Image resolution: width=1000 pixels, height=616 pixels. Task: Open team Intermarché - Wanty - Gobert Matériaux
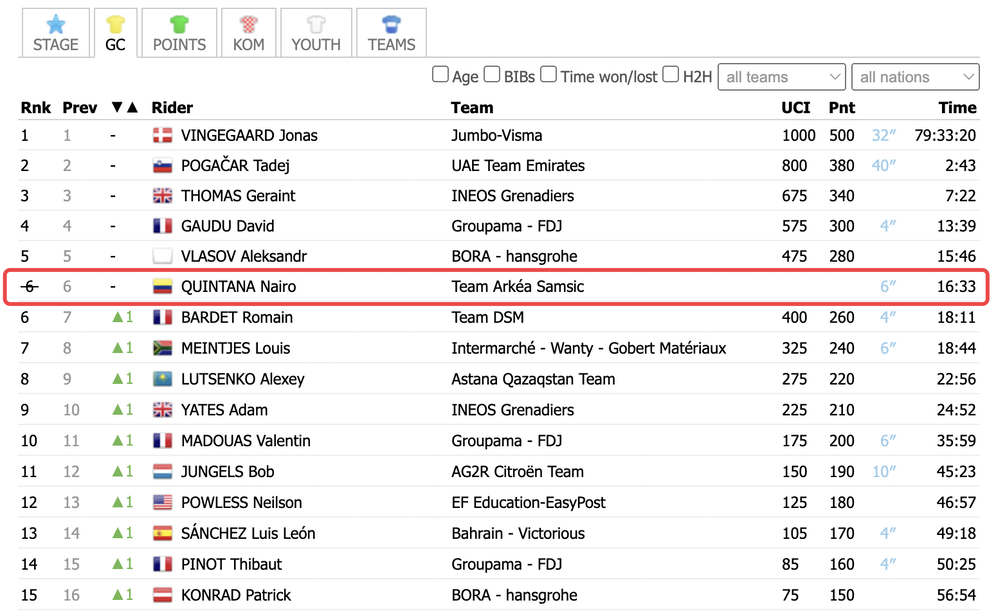[x=589, y=348]
